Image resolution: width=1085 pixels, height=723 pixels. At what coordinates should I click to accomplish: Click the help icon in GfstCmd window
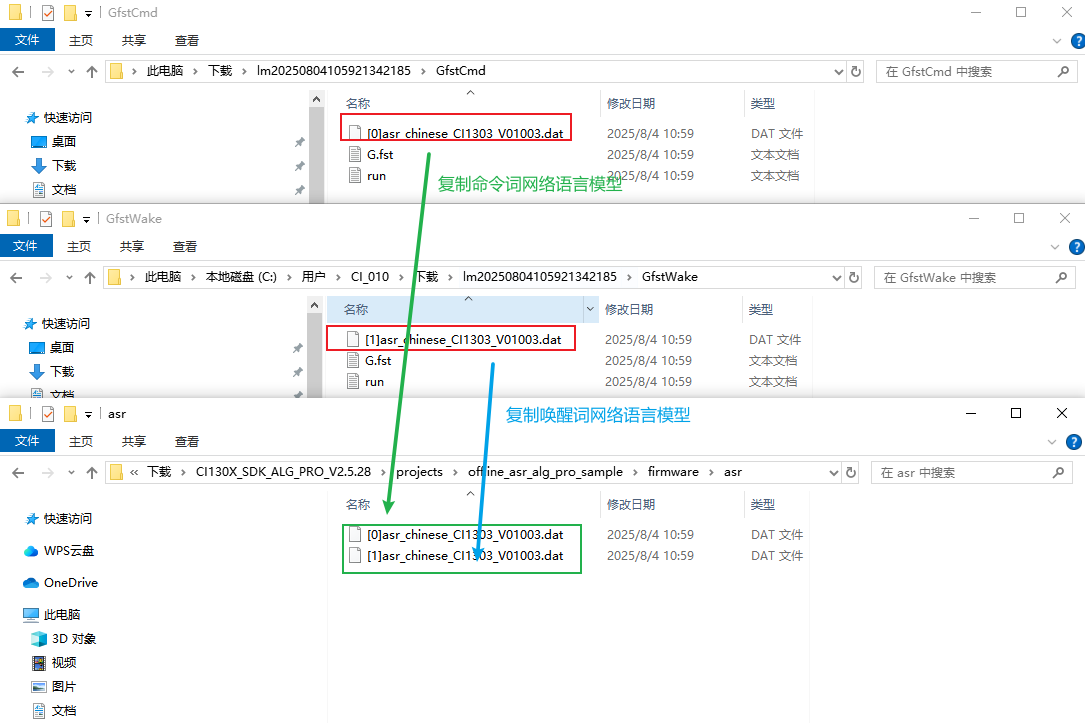click(1077, 41)
